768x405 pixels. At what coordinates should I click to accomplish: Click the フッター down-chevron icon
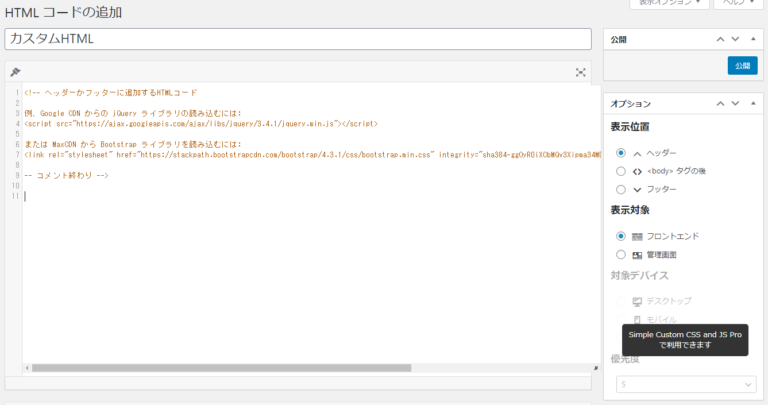tap(637, 190)
